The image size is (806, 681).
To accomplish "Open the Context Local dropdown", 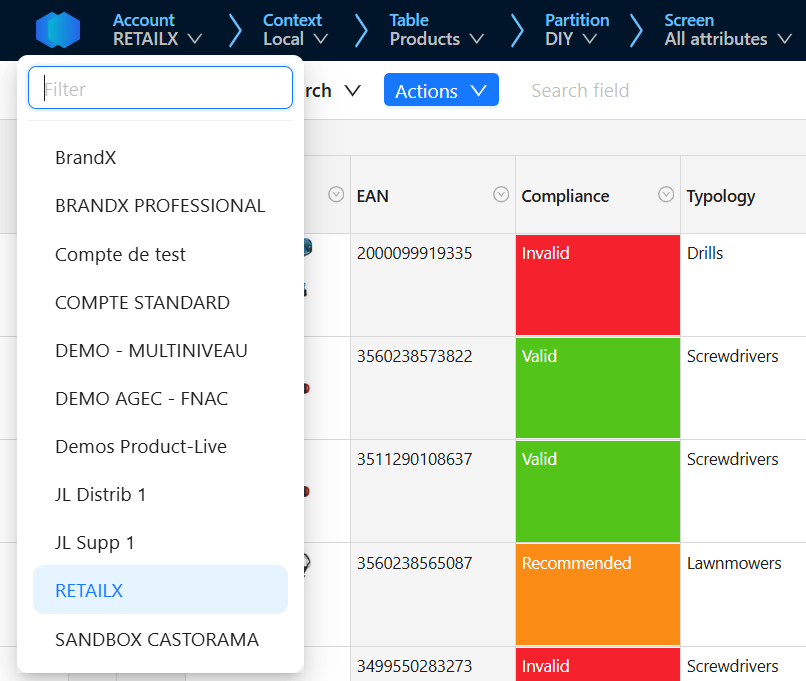I will click(x=295, y=30).
